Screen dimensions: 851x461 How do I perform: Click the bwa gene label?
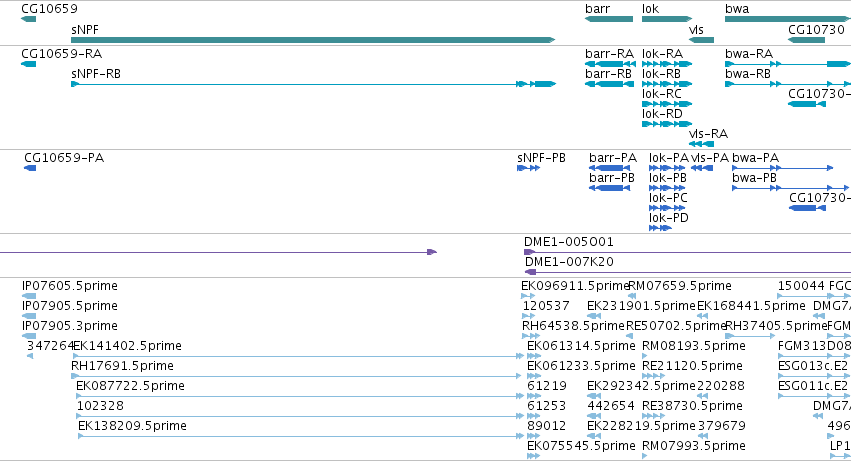tap(737, 9)
